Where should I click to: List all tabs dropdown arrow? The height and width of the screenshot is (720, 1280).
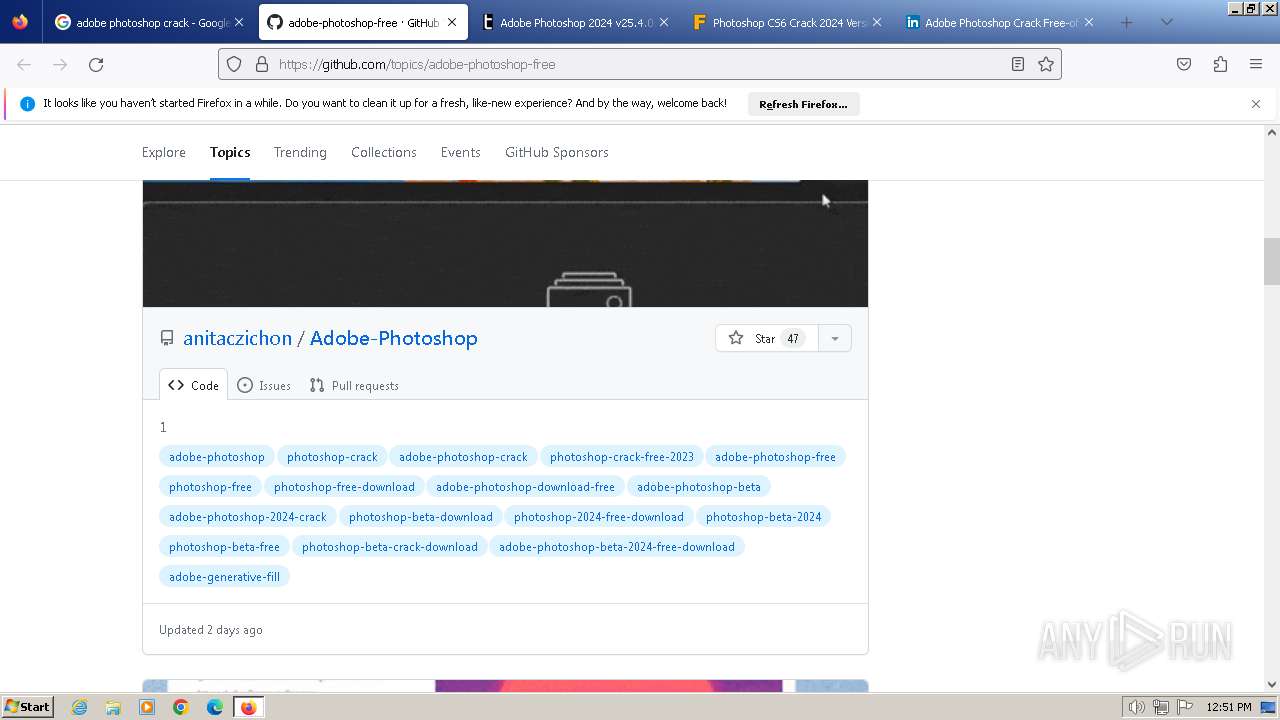[1166, 22]
